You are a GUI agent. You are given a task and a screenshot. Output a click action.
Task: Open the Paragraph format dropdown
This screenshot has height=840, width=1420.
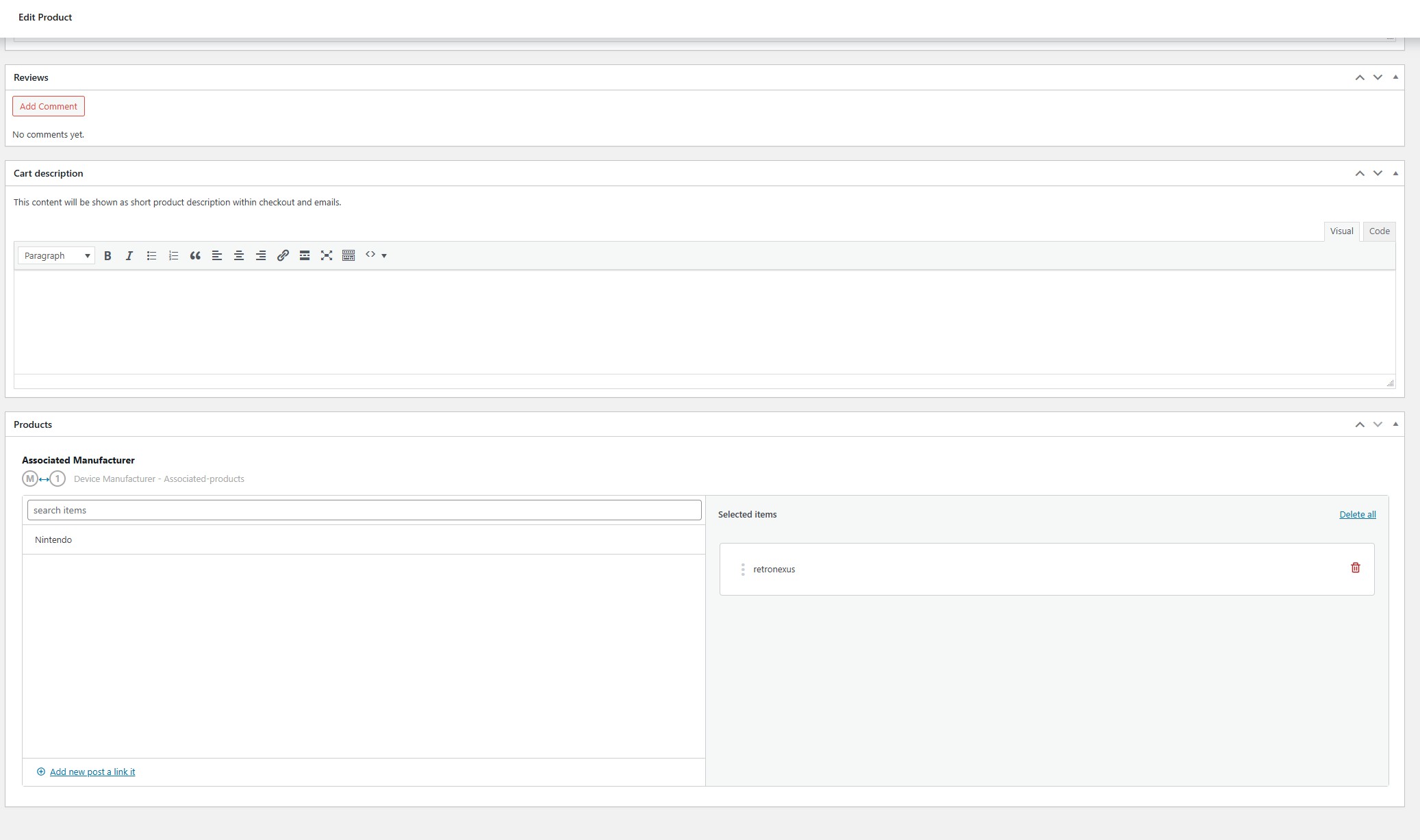pos(57,255)
